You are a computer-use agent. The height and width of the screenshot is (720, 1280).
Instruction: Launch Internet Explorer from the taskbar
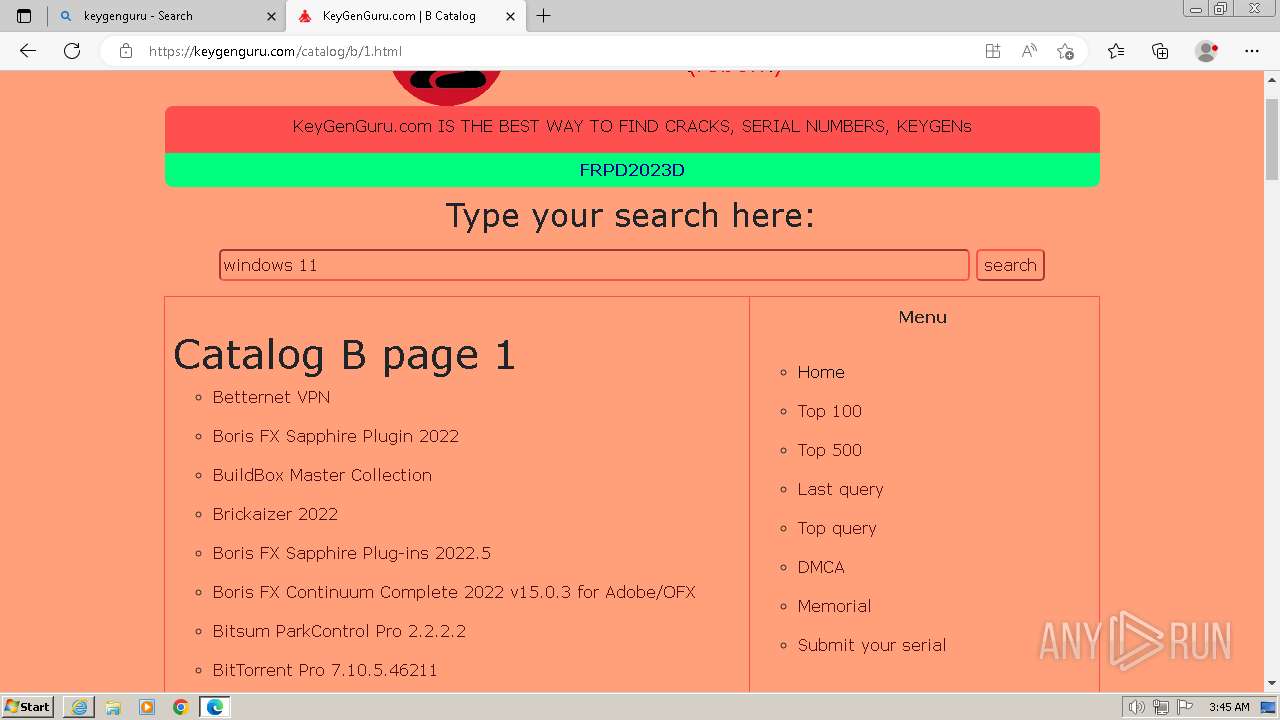click(79, 707)
